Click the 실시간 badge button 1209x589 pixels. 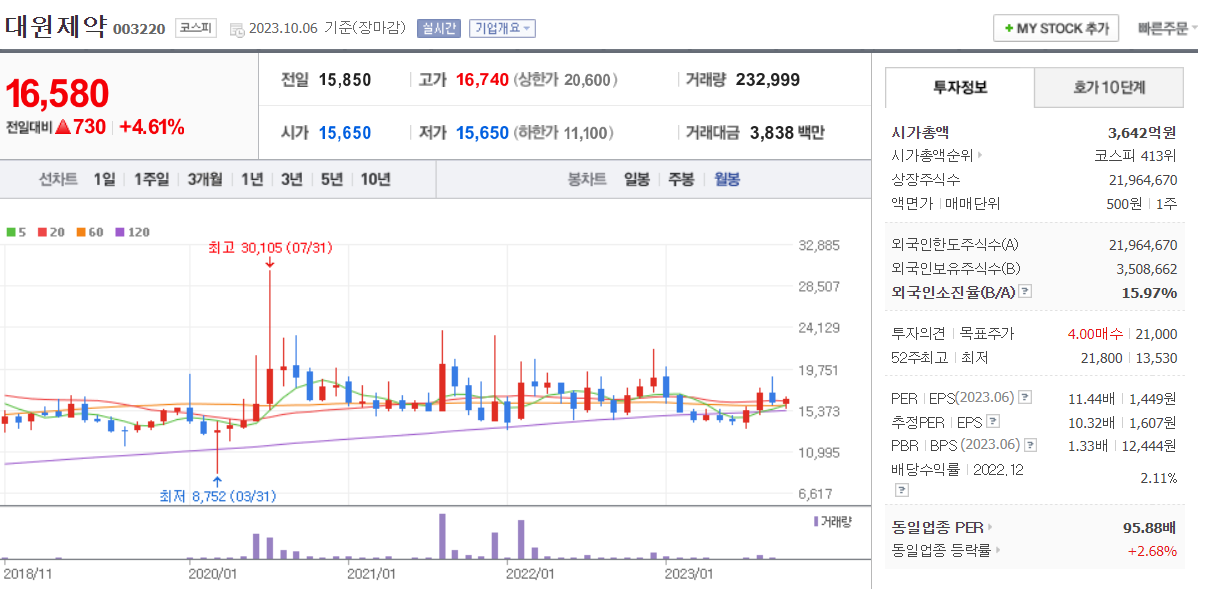pyautogui.click(x=439, y=28)
